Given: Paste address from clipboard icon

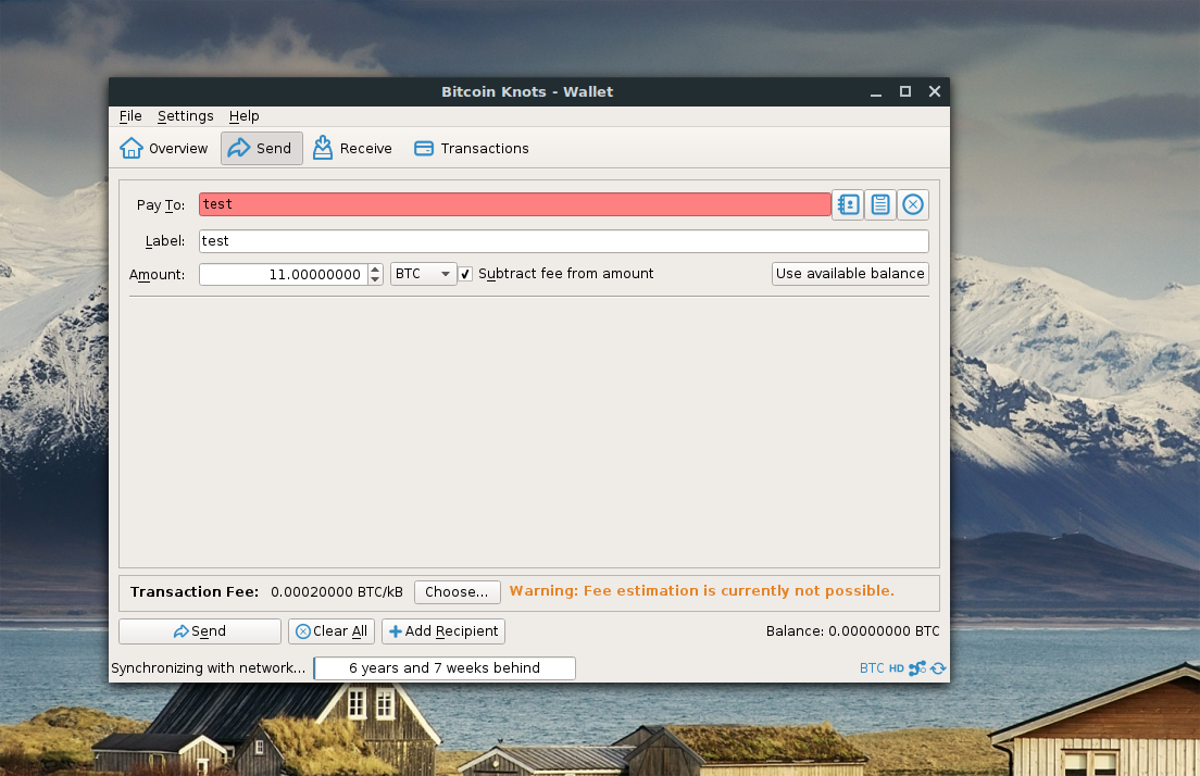Looking at the screenshot, I should (x=880, y=205).
